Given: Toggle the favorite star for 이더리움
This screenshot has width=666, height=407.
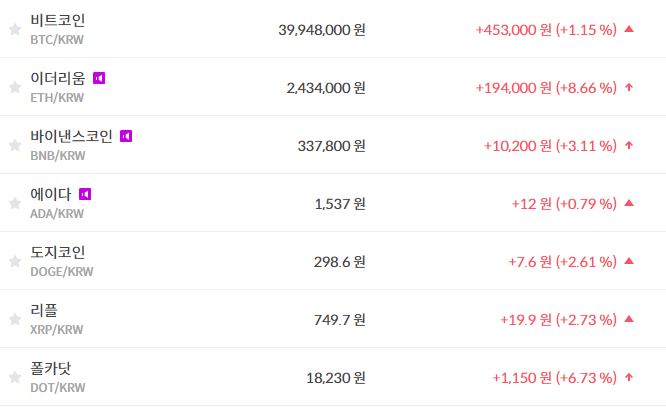Looking at the screenshot, I should point(14,88).
